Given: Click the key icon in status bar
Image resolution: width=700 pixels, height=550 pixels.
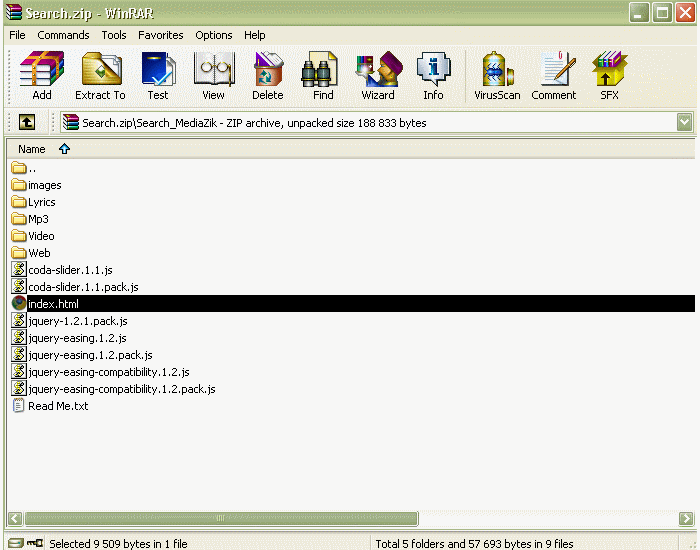Looking at the screenshot, I should pyautogui.click(x=35, y=543).
